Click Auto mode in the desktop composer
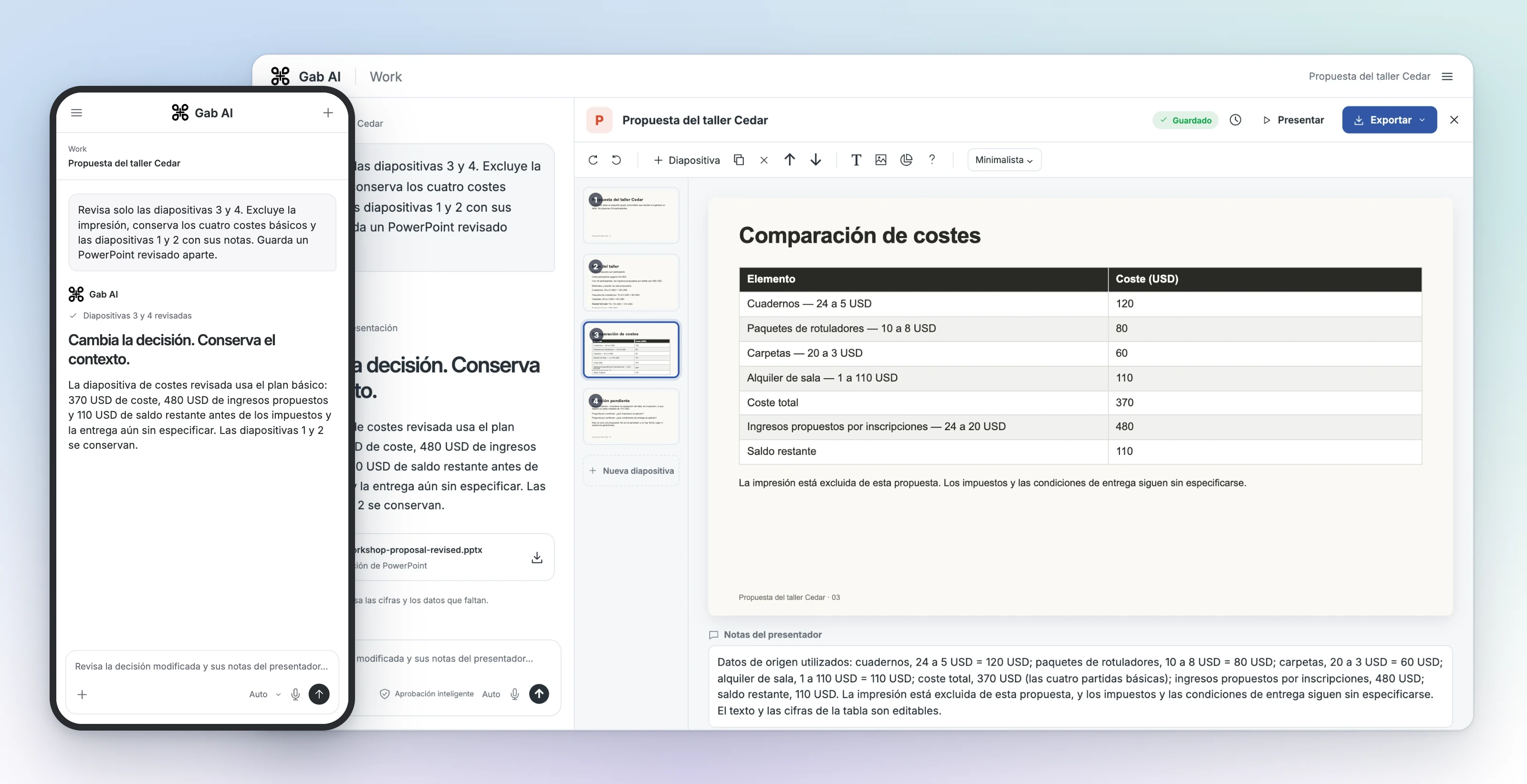Screen dimensions: 1527x784 pos(491,694)
